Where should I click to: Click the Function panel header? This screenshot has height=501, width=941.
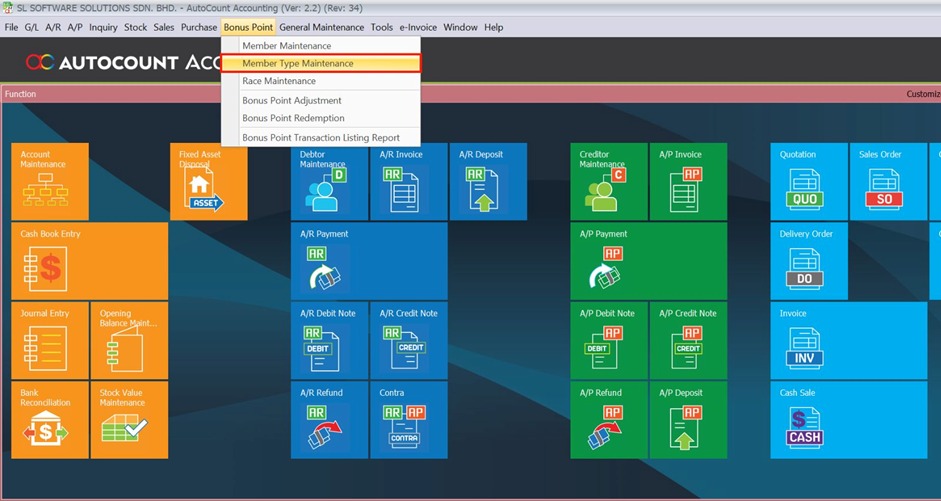tap(20, 94)
